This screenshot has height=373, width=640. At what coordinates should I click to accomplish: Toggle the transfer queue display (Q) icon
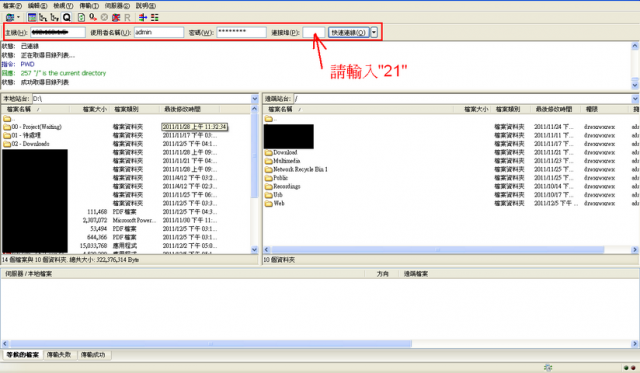(67, 18)
